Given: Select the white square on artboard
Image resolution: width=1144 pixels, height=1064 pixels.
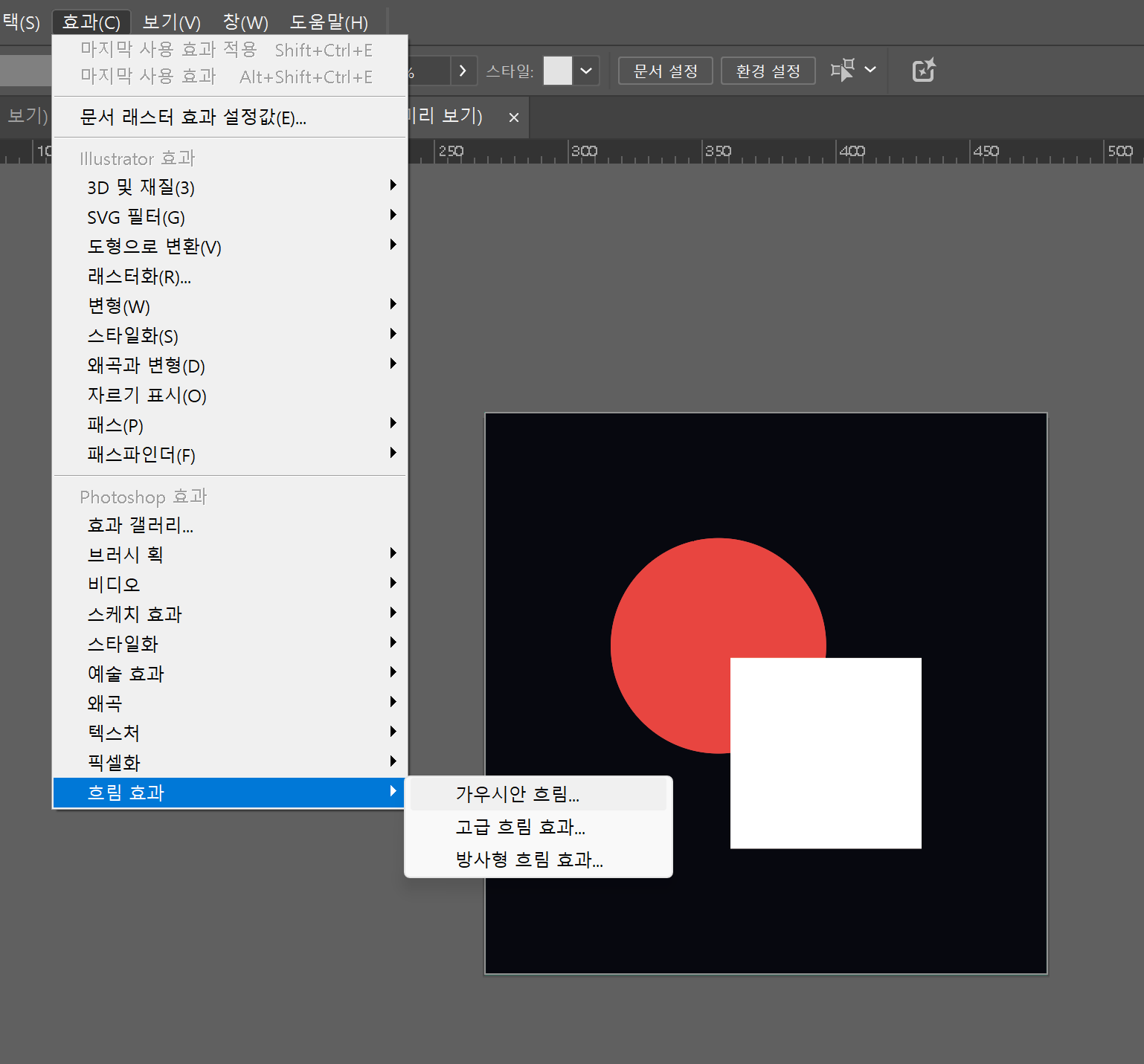Looking at the screenshot, I should (x=826, y=753).
